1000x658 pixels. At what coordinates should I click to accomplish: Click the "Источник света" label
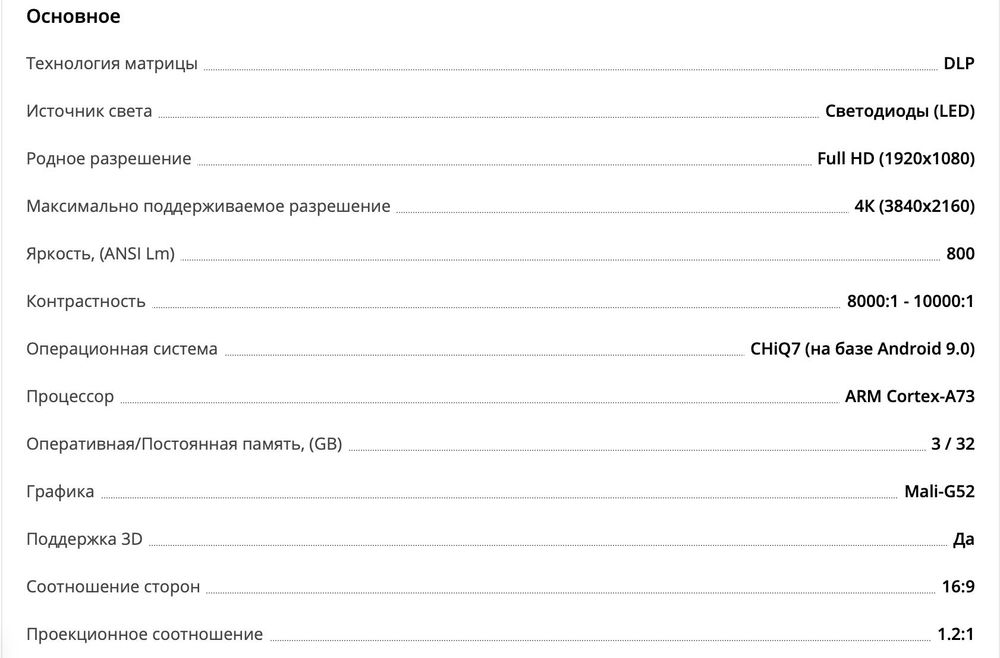[x=89, y=111]
